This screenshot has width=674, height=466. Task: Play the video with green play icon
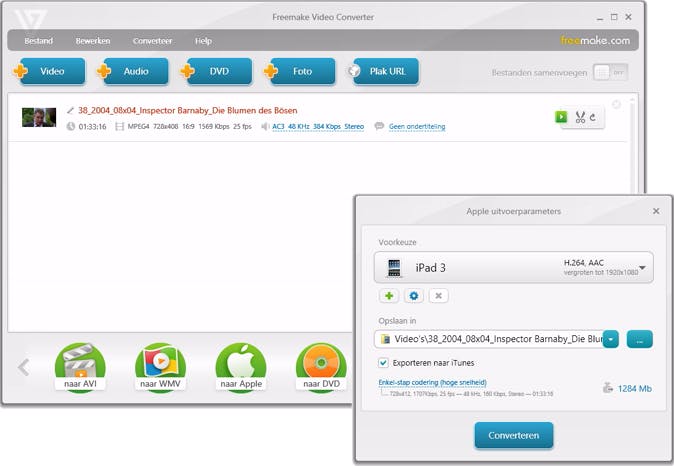coord(561,116)
